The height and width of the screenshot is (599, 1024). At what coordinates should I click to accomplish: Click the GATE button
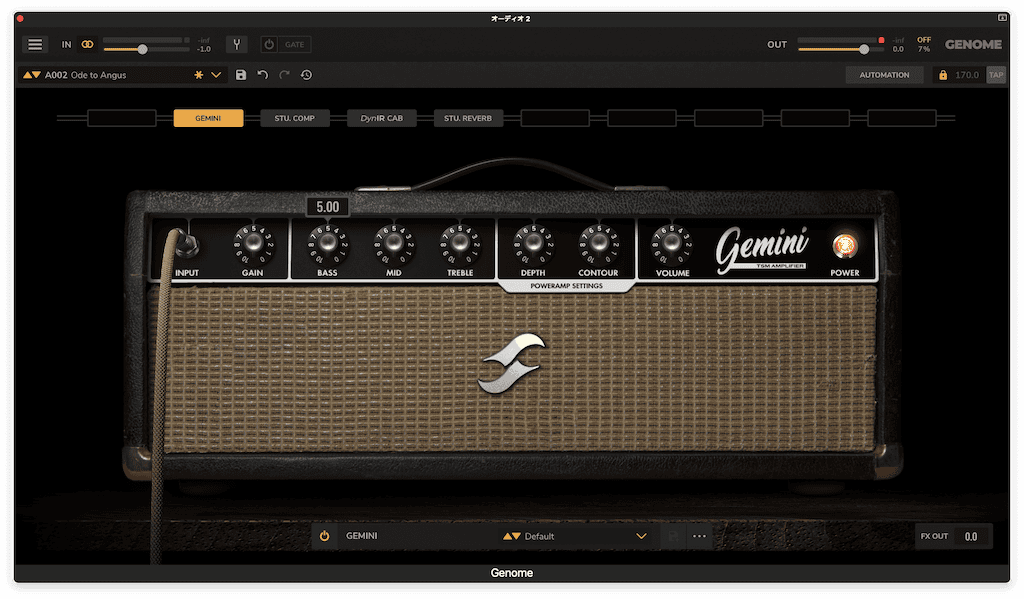click(x=295, y=44)
